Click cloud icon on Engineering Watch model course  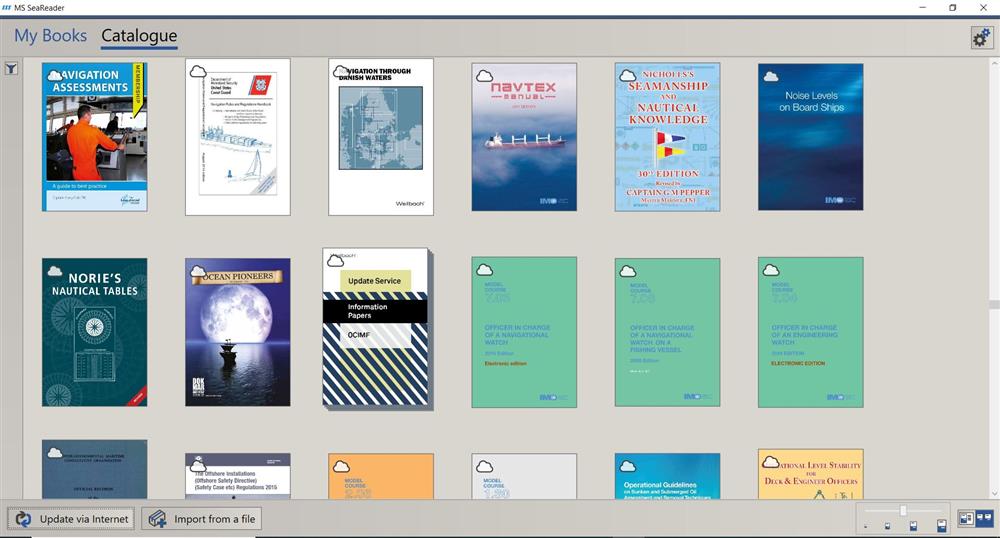[771, 270]
